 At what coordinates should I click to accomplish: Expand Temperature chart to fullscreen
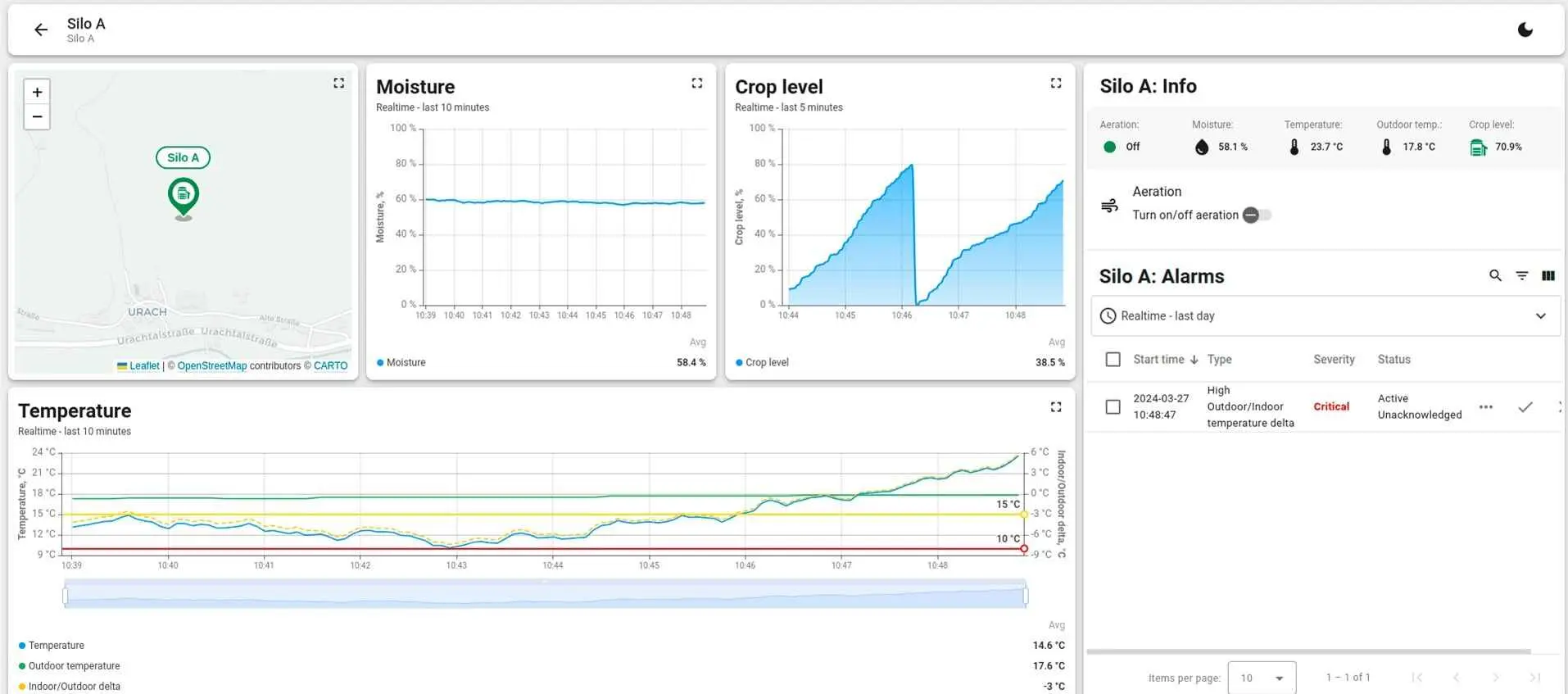(1055, 406)
